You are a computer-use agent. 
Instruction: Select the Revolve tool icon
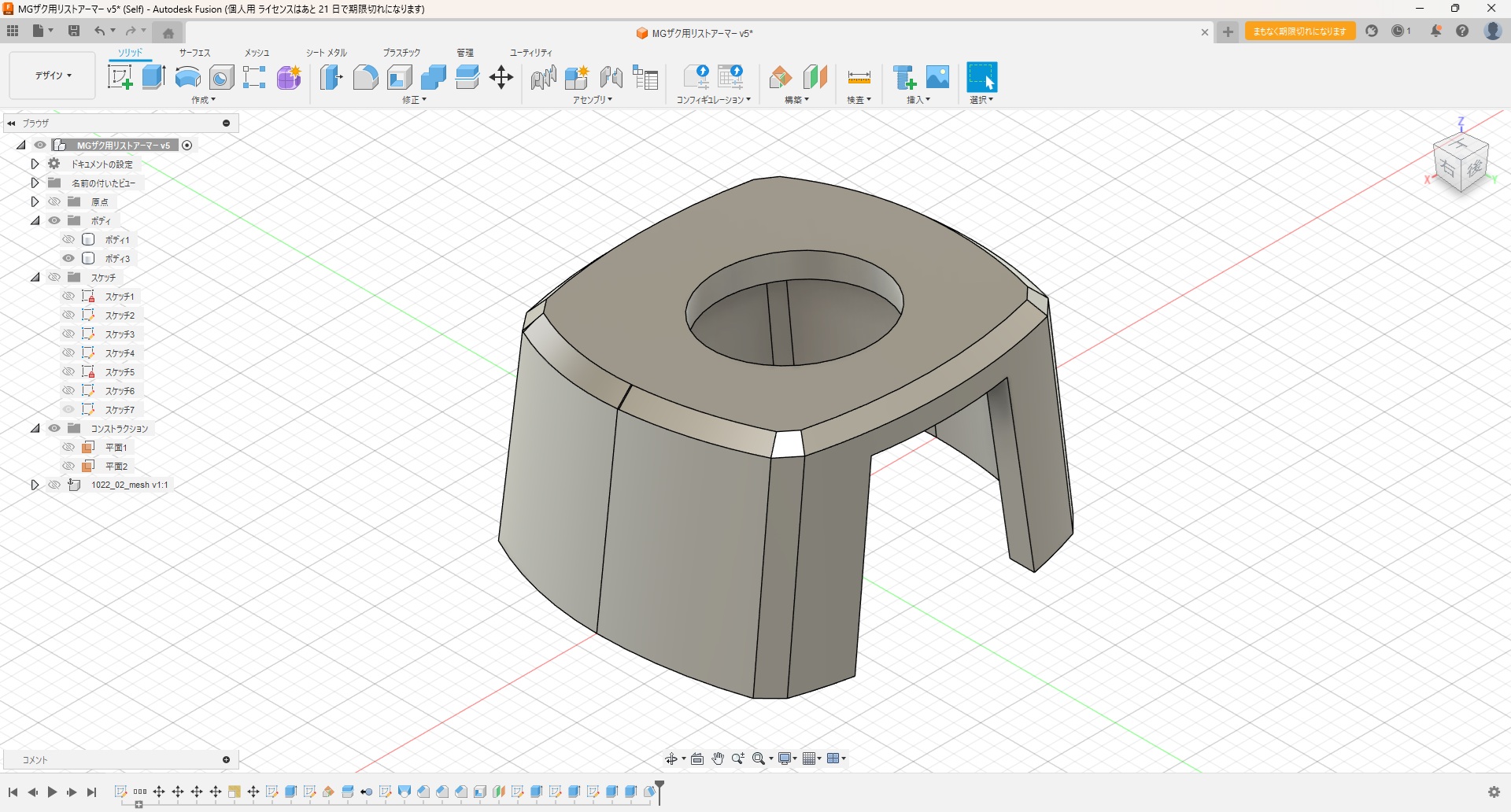pos(187,77)
